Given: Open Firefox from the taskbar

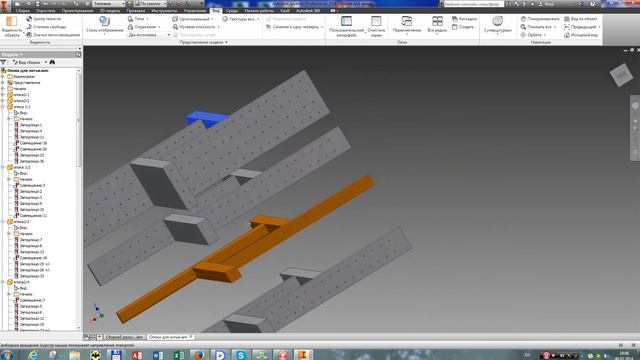Looking at the screenshot, I should click(199, 355).
